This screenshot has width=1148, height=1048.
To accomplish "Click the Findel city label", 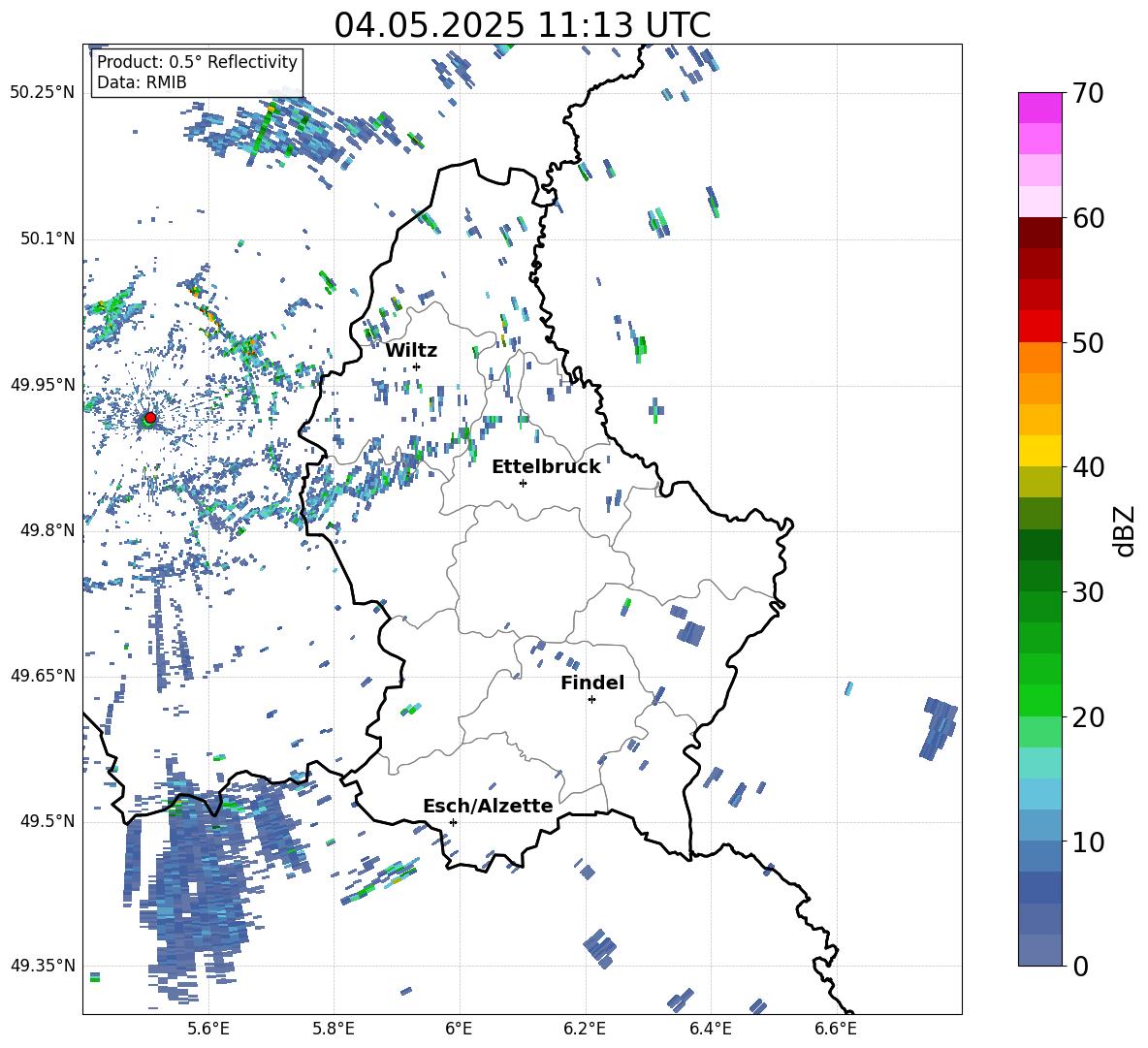I will [x=592, y=683].
